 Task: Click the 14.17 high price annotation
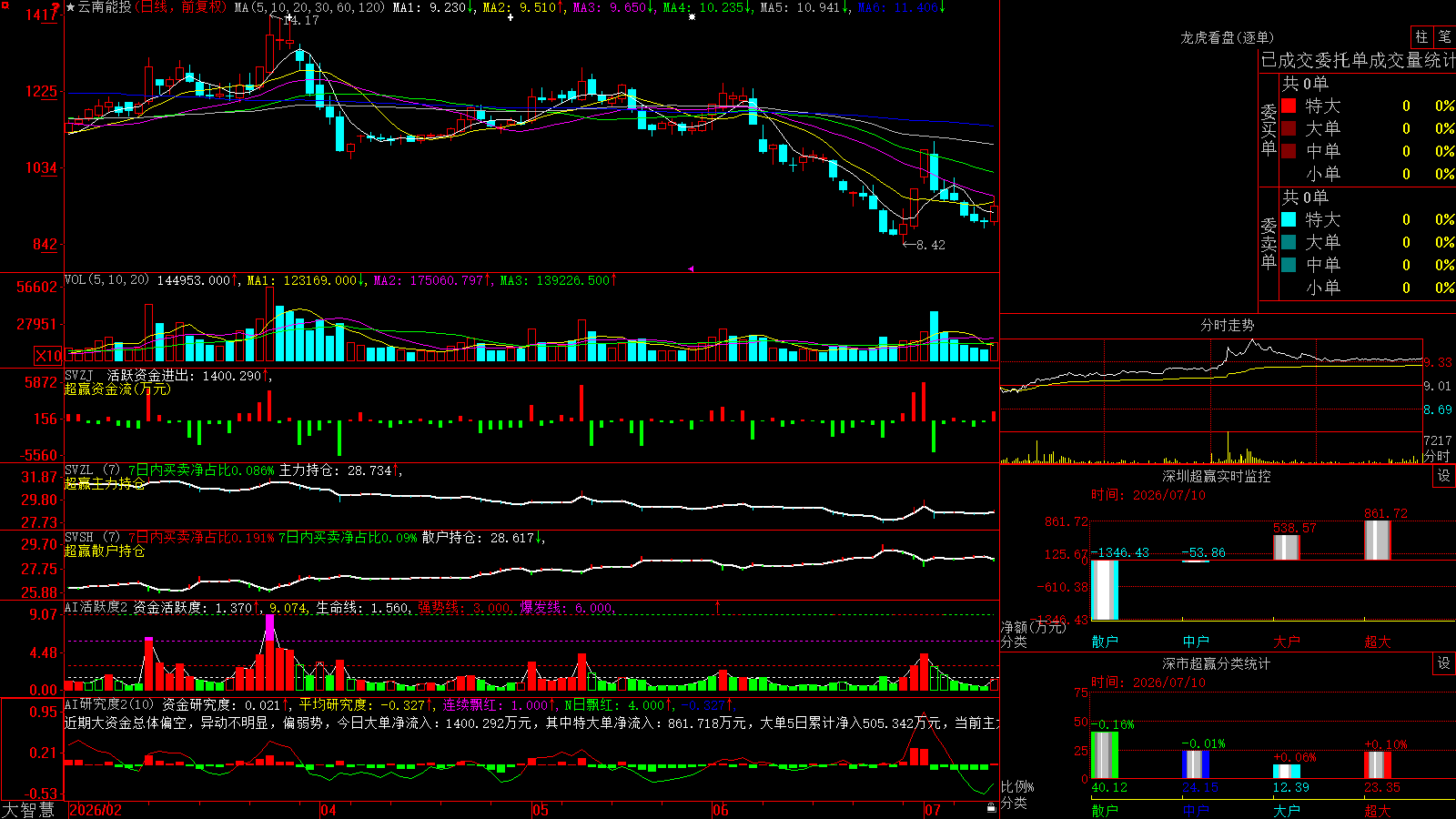(303, 20)
